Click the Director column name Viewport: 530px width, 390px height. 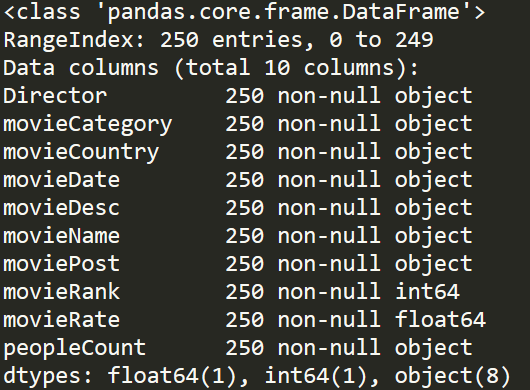click(x=55, y=96)
